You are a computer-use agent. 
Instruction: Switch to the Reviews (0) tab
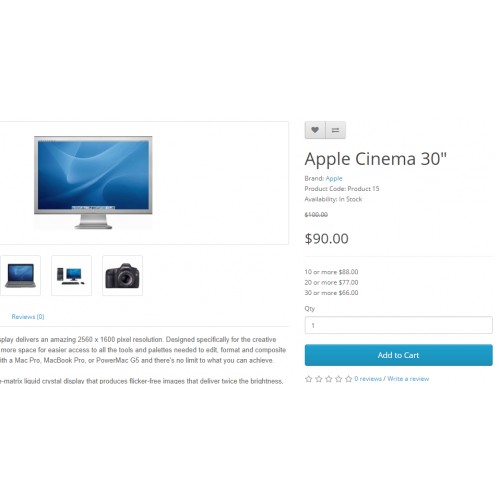pyautogui.click(x=28, y=317)
